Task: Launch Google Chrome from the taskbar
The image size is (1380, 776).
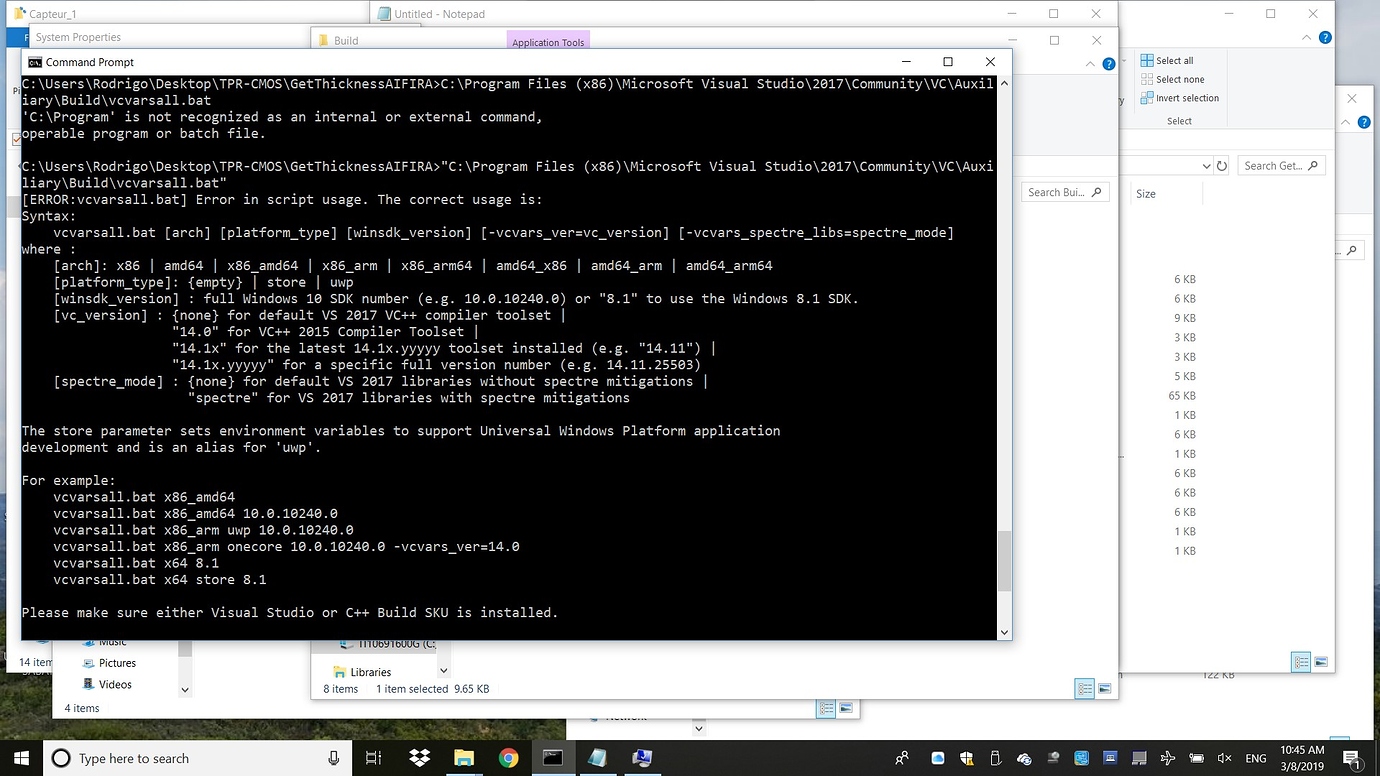Action: click(x=508, y=758)
